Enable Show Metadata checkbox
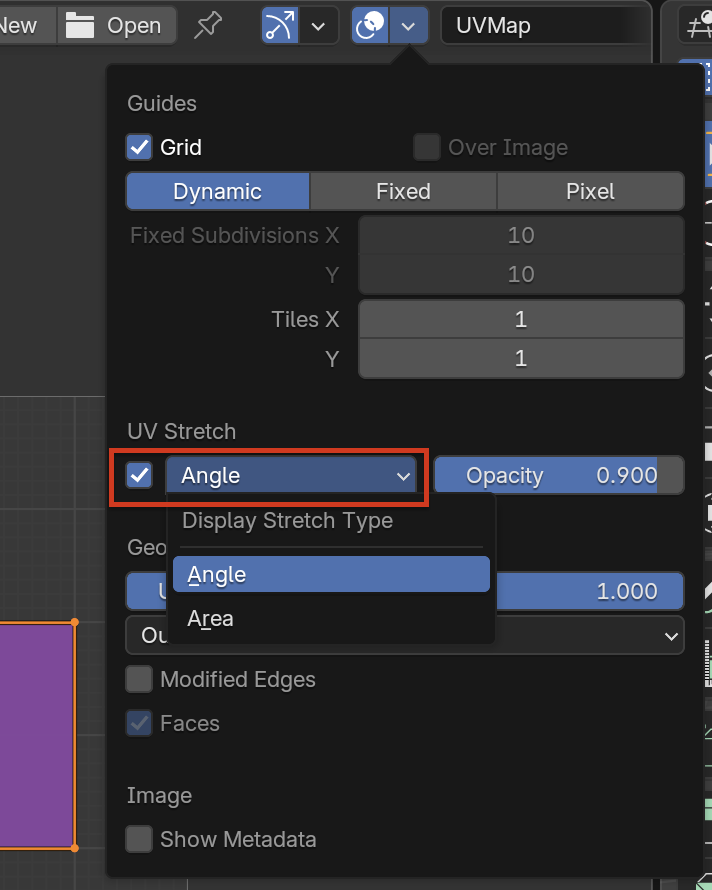Image resolution: width=712 pixels, height=890 pixels. point(139,839)
